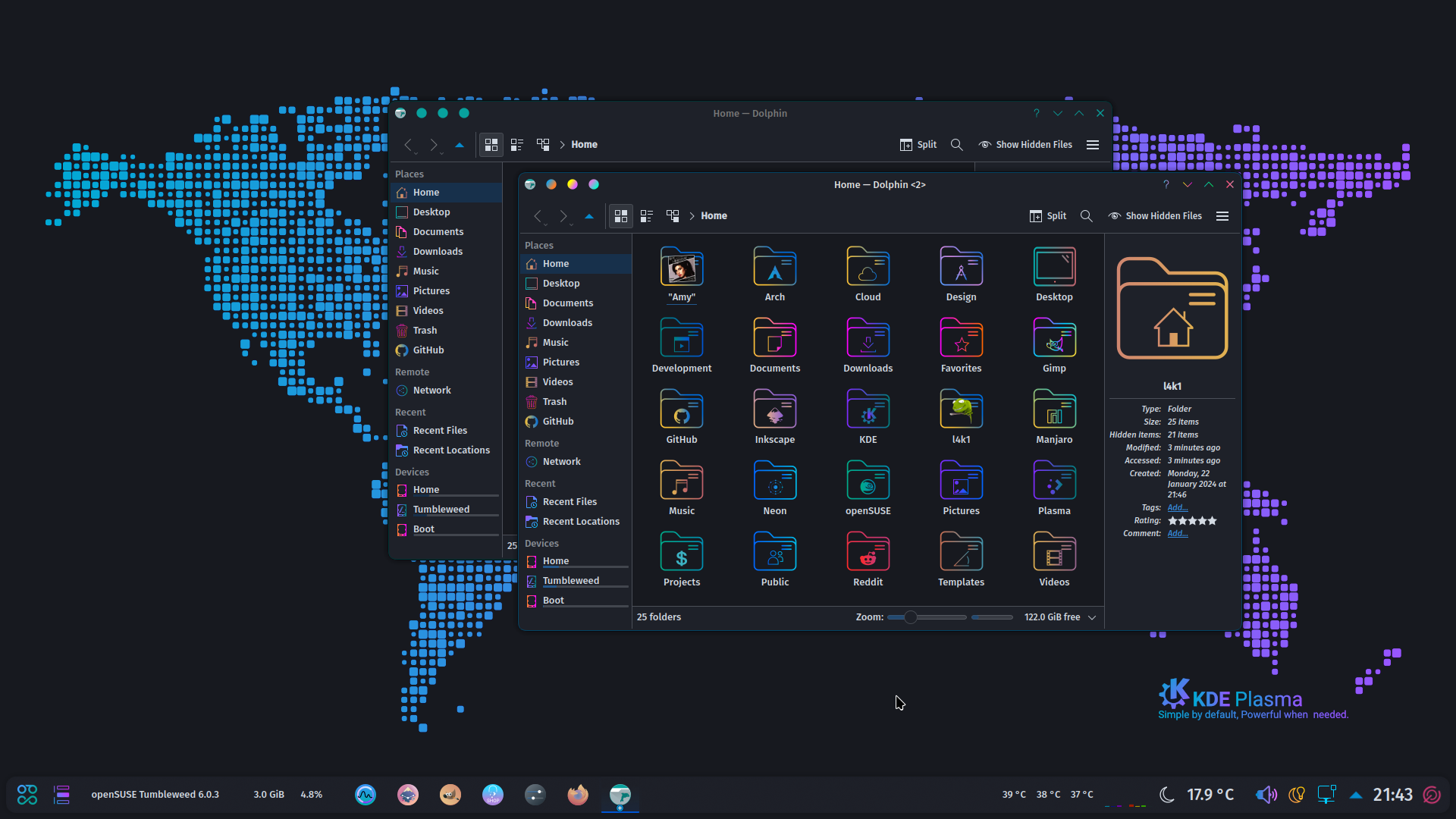Select Pictures in back Dolphin window sidebar
1456x819 pixels.
[446, 291]
